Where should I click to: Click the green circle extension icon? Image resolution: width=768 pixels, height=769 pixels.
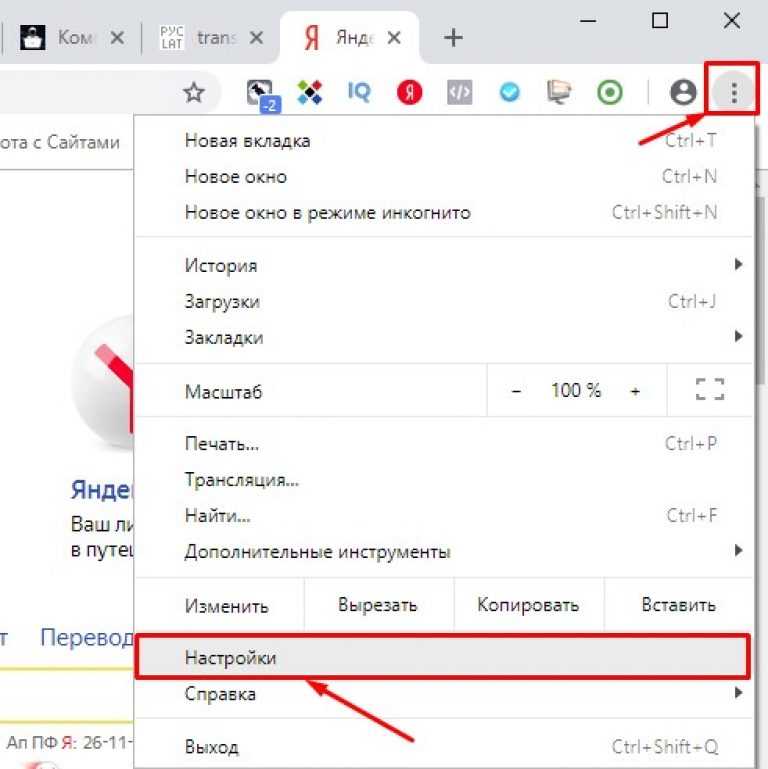pyautogui.click(x=610, y=92)
